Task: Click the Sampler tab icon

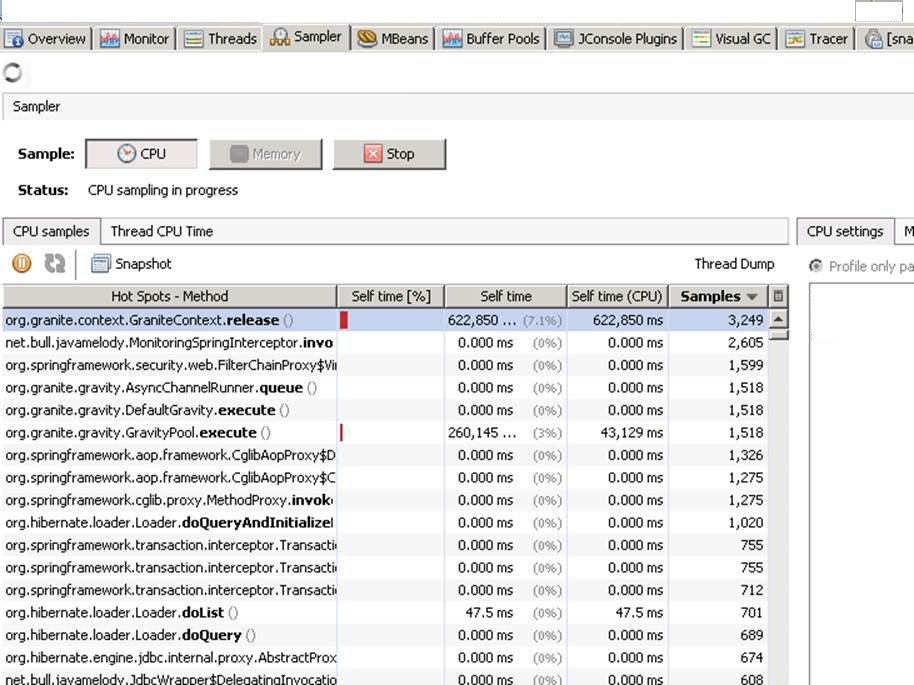Action: 280,37
